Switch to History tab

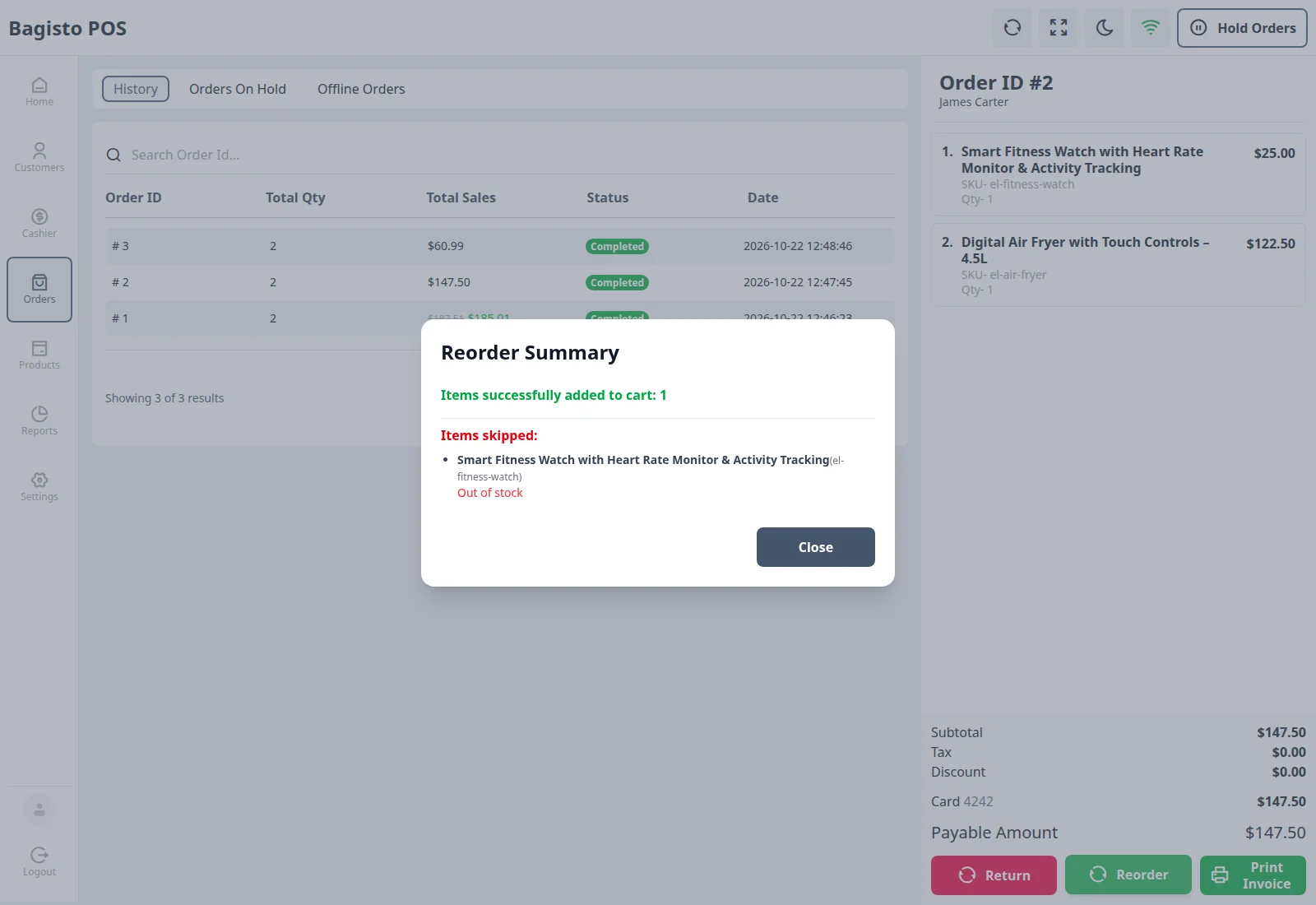tap(136, 89)
